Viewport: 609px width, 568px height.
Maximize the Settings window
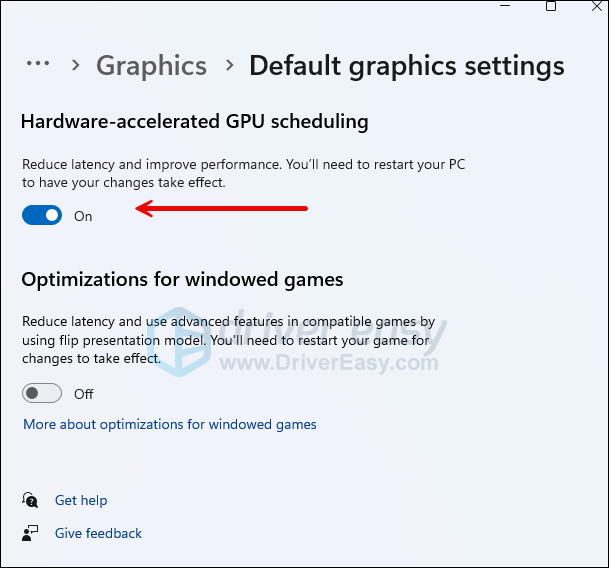coord(551,6)
